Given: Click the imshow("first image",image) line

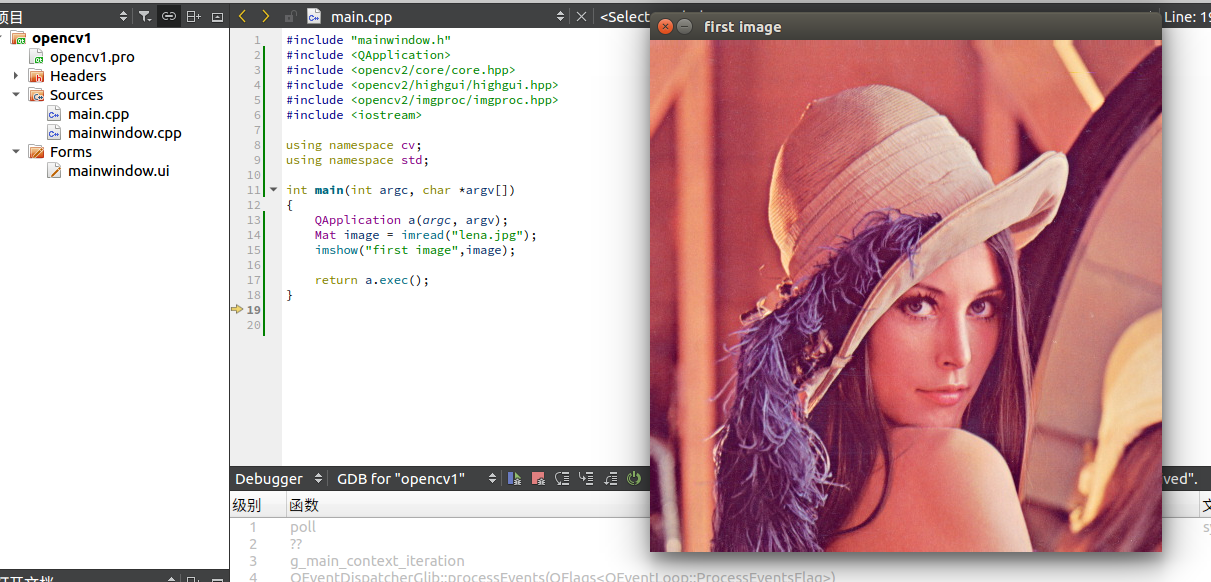Looking at the screenshot, I should click(x=415, y=250).
